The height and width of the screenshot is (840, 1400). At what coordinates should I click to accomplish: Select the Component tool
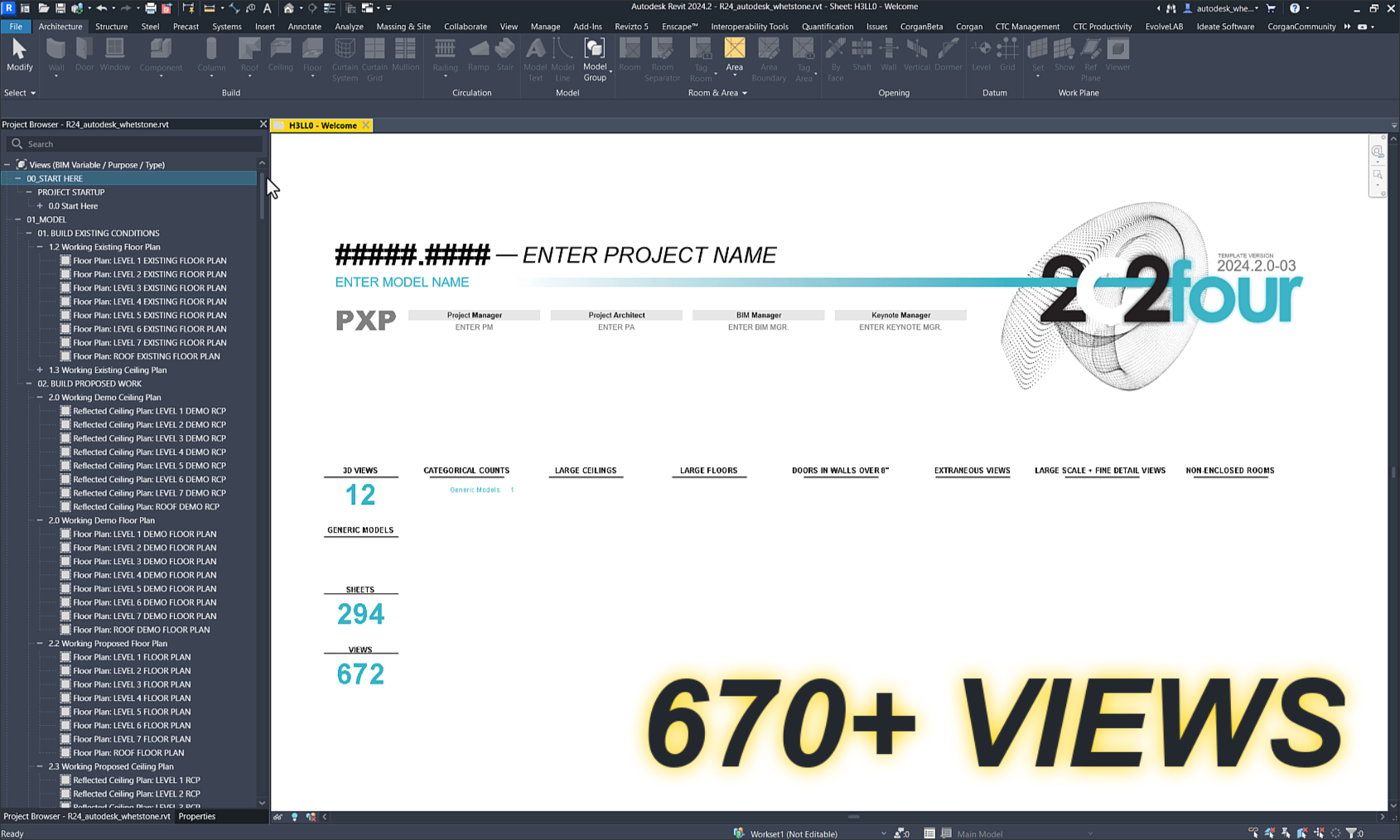tap(161, 56)
